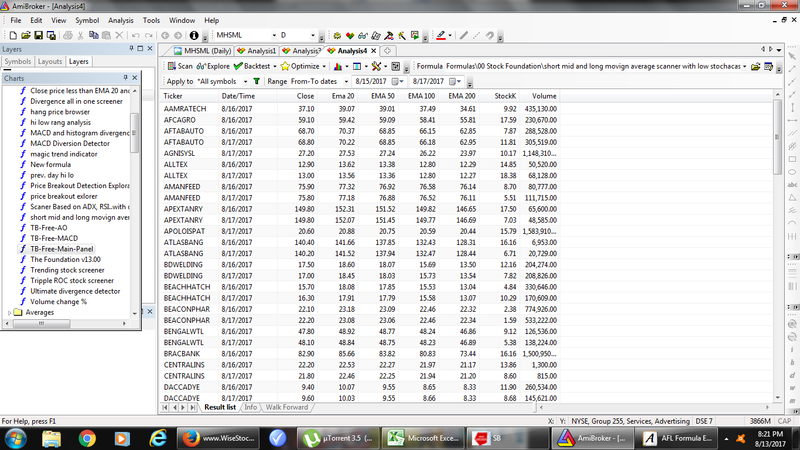This screenshot has height=450, width=800.
Task: Sort results by Ticker column header
Action: (188, 96)
